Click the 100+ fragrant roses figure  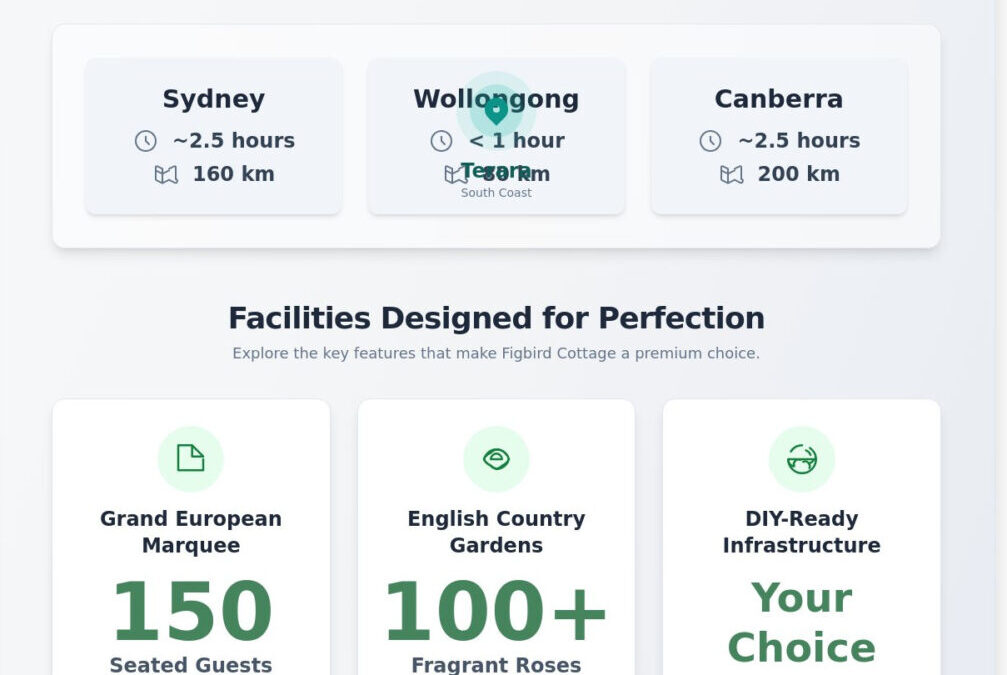pos(496,612)
